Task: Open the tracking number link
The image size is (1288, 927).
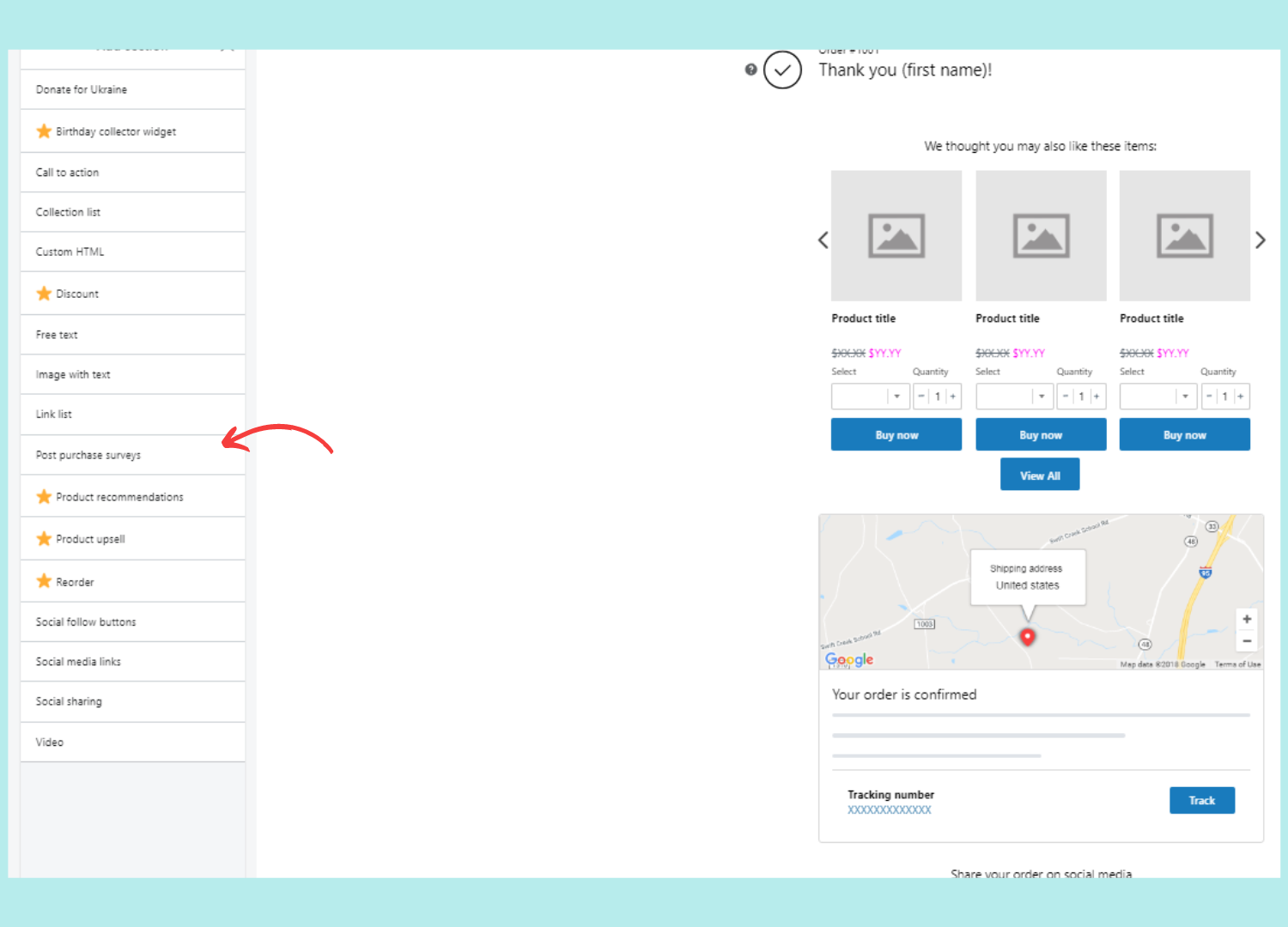Action: tap(890, 809)
